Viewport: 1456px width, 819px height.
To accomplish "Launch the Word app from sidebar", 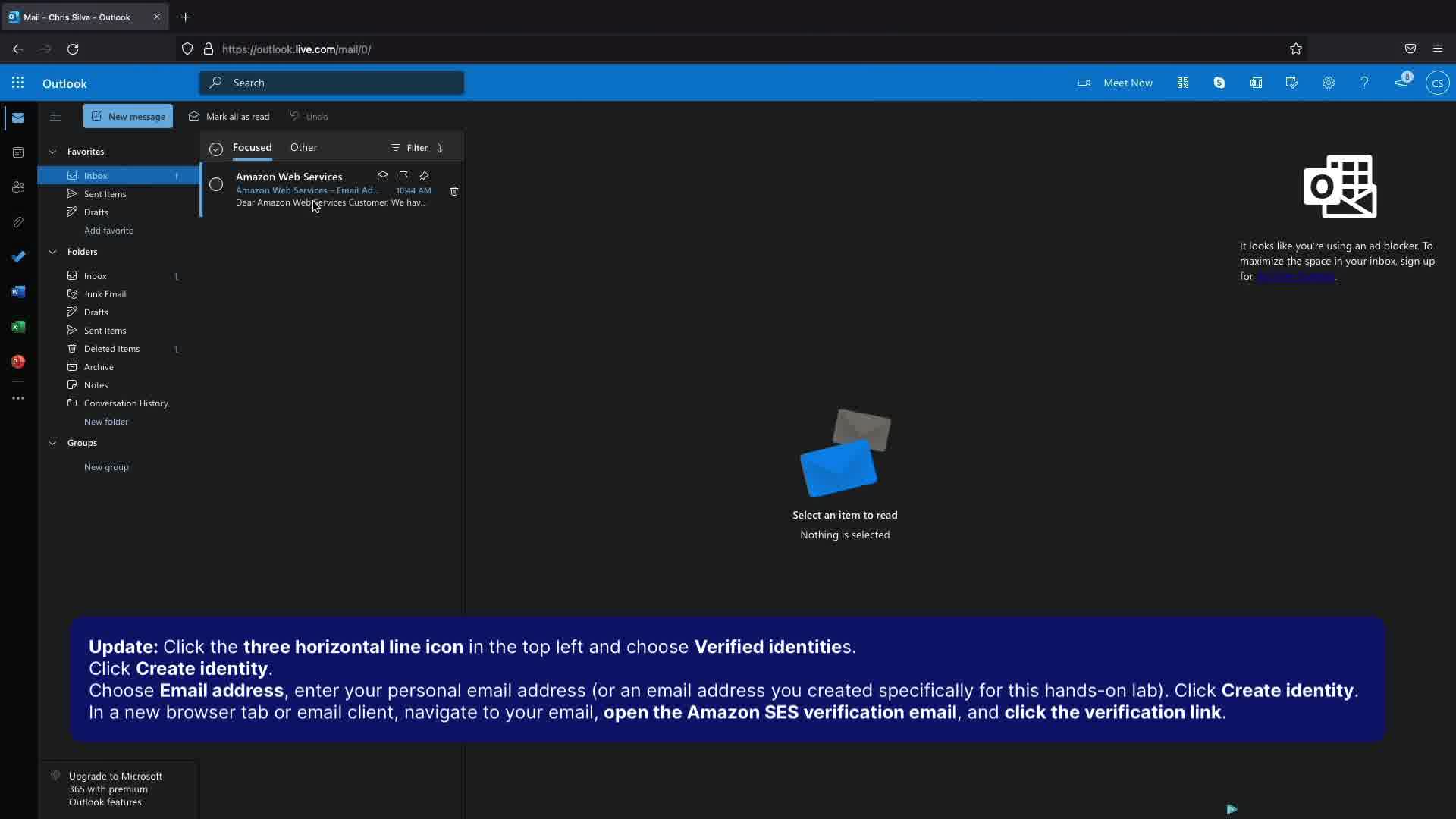I will [18, 292].
